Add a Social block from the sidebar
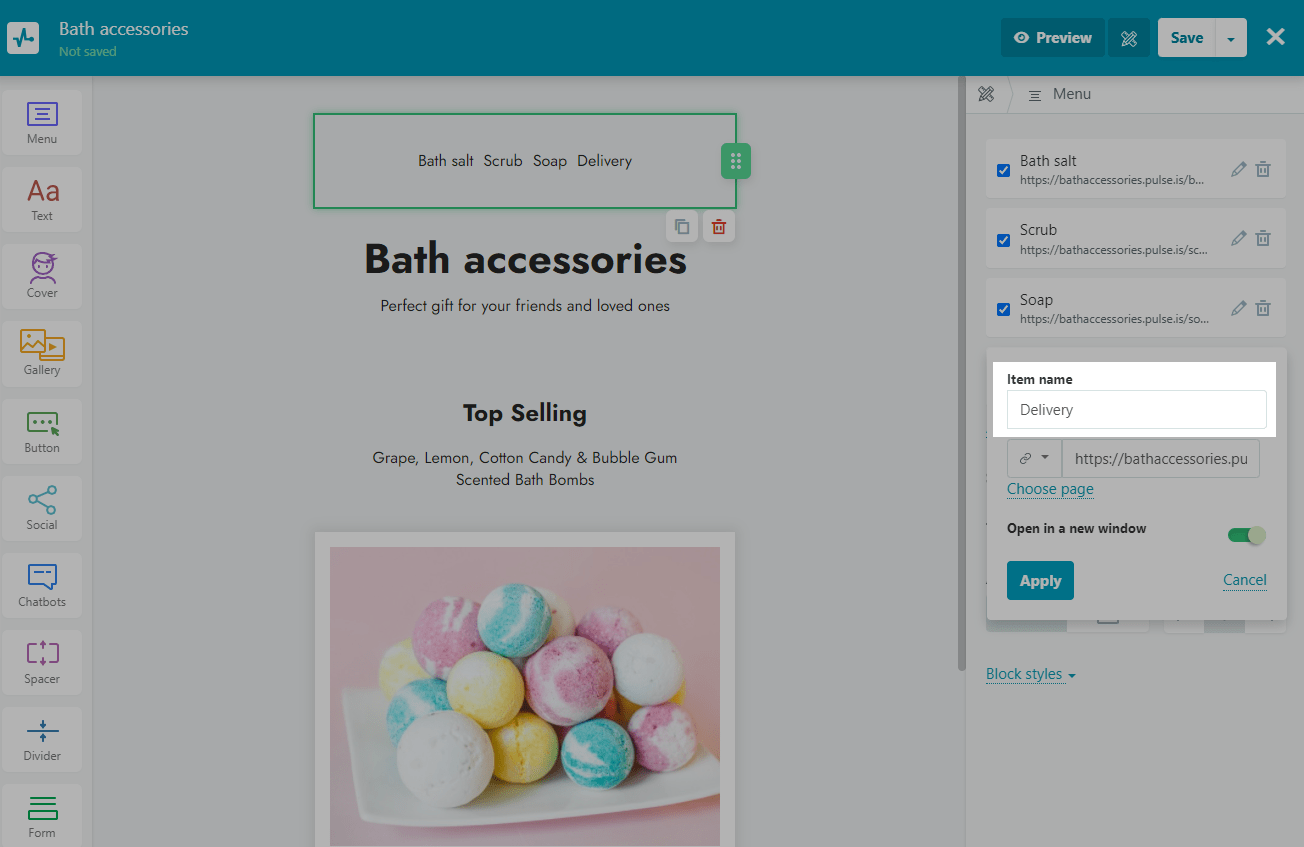Screen dimensions: 1304x847 (x=42, y=508)
